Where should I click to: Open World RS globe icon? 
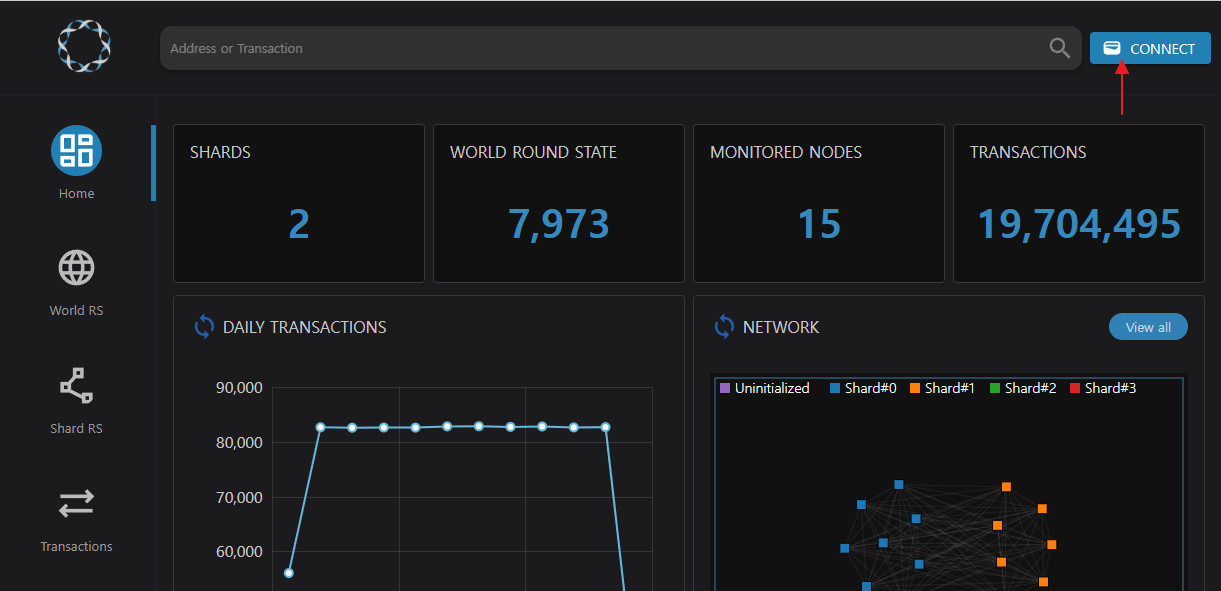point(77,268)
